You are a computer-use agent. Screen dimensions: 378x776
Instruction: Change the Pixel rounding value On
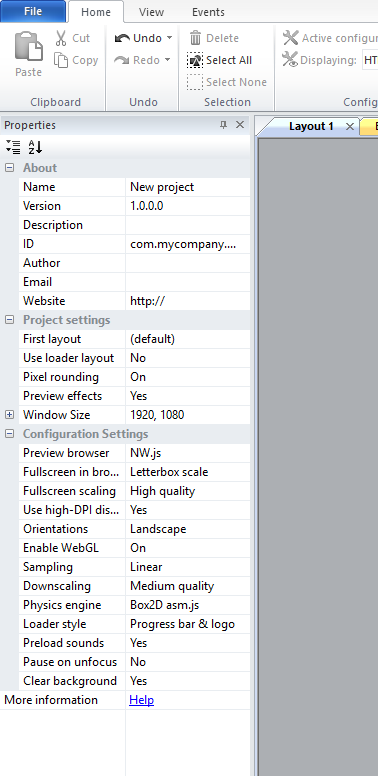(x=188, y=377)
